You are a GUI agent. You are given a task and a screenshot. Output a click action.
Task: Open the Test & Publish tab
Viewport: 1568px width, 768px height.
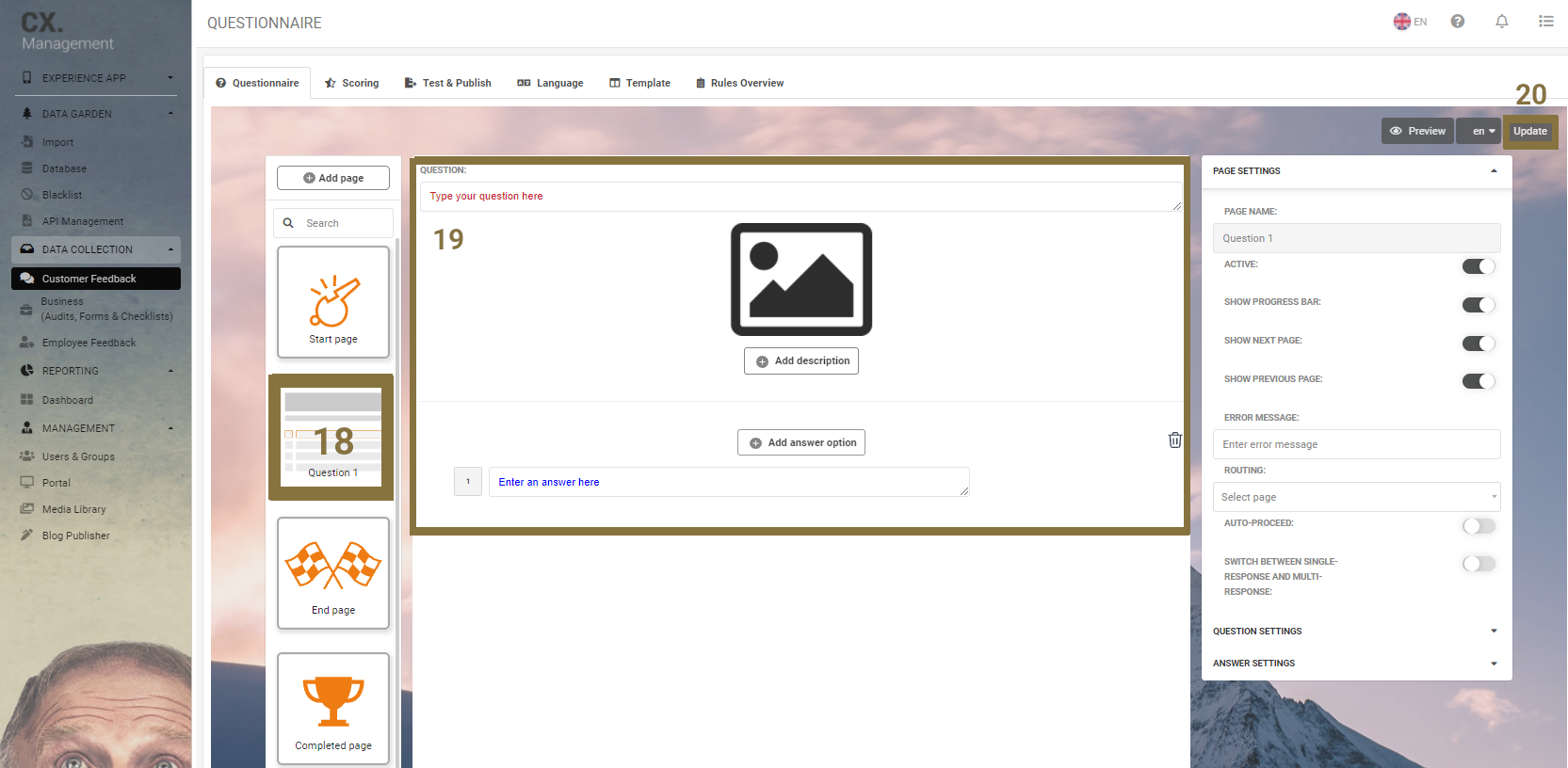point(447,83)
